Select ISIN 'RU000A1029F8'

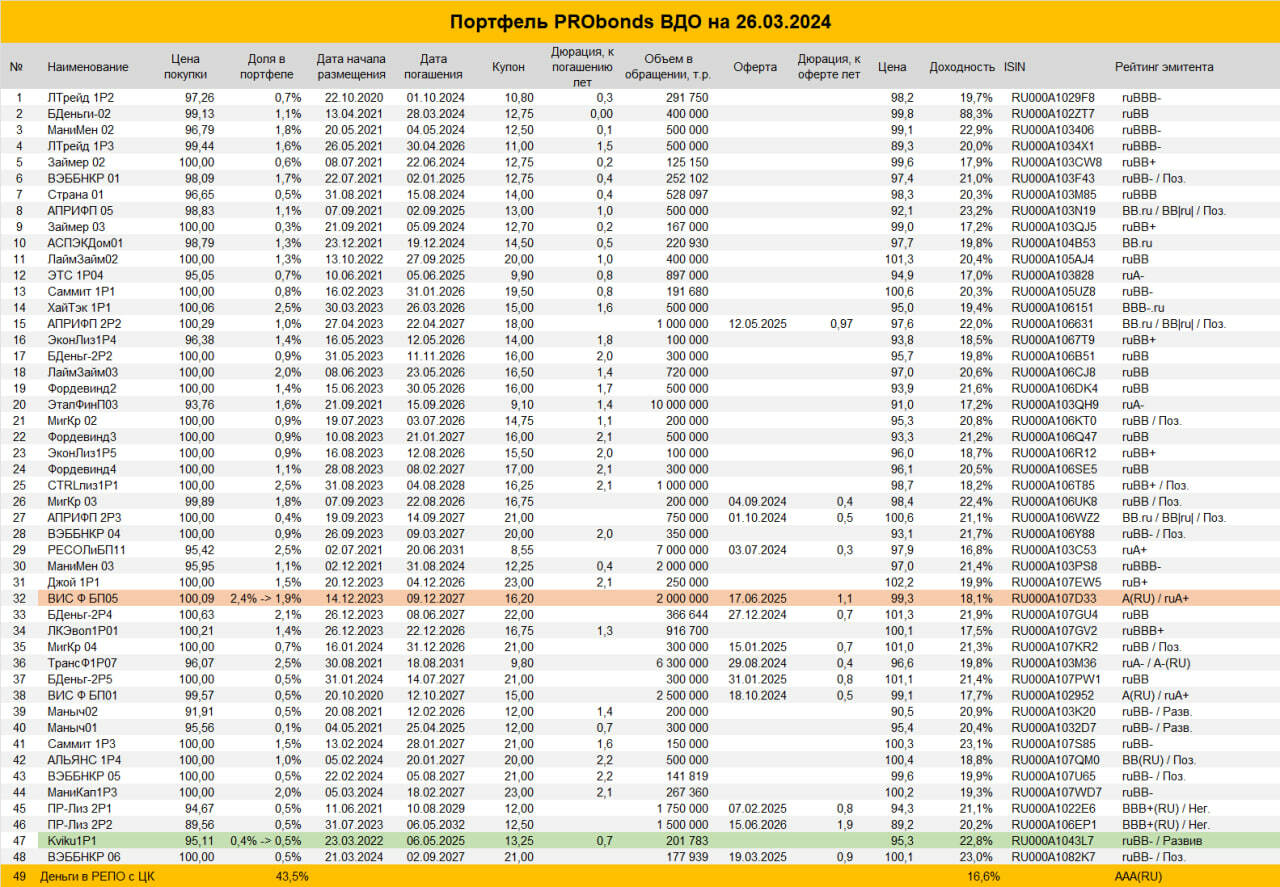(1052, 98)
